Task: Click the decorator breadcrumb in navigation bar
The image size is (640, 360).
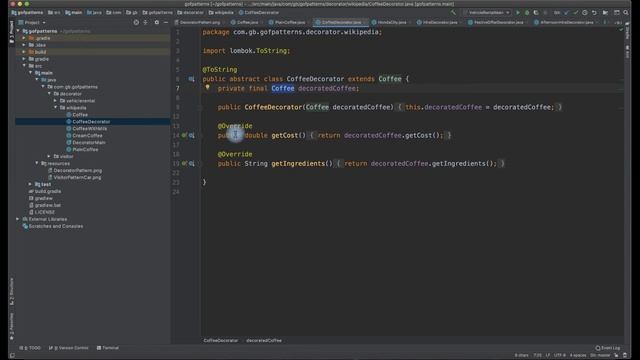Action: coord(190,13)
